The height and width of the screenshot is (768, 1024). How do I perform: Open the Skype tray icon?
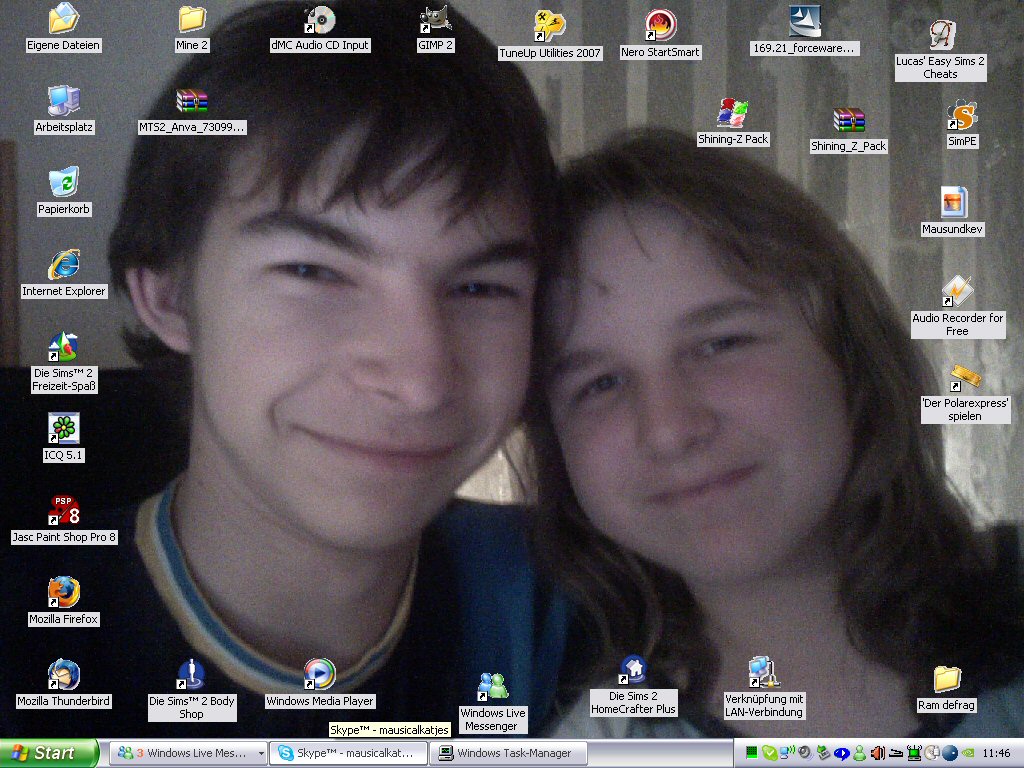pyautogui.click(x=769, y=753)
